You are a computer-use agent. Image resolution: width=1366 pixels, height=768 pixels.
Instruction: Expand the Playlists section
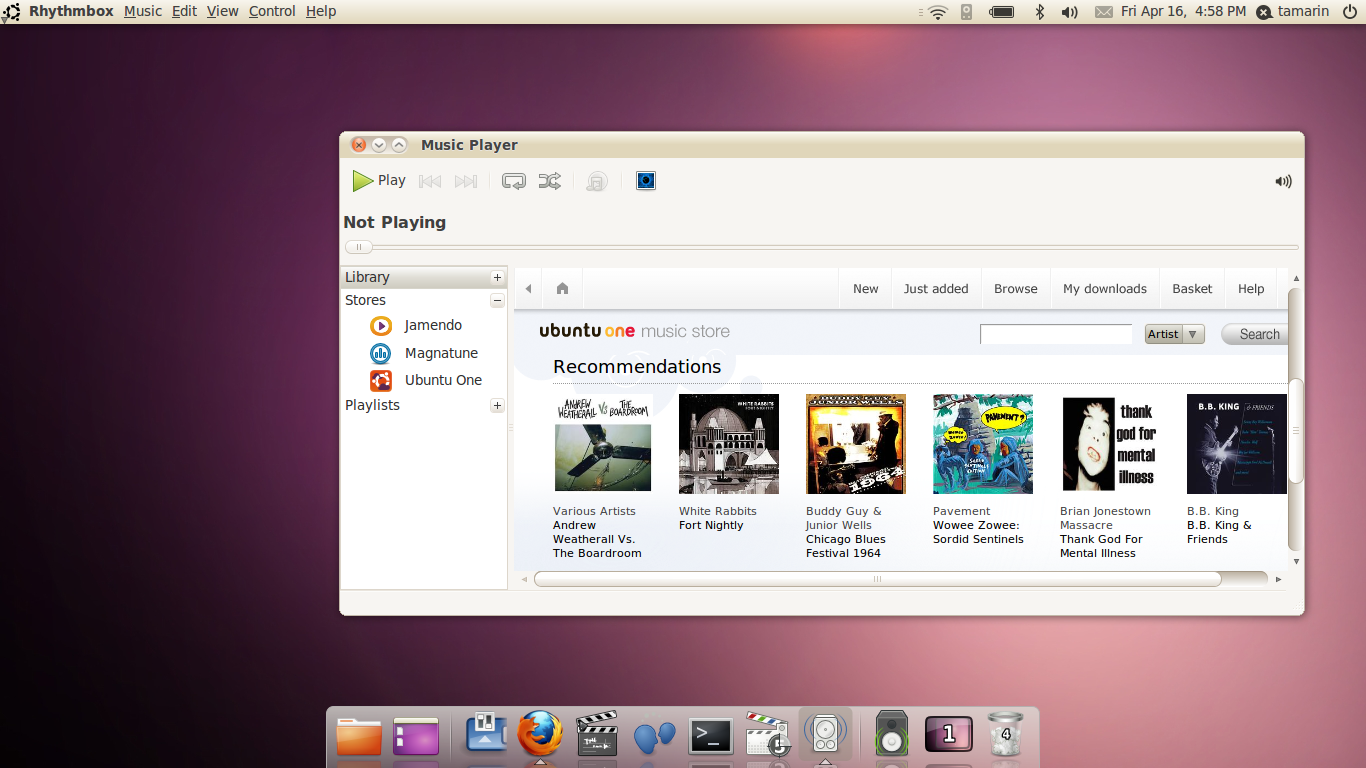tap(497, 405)
